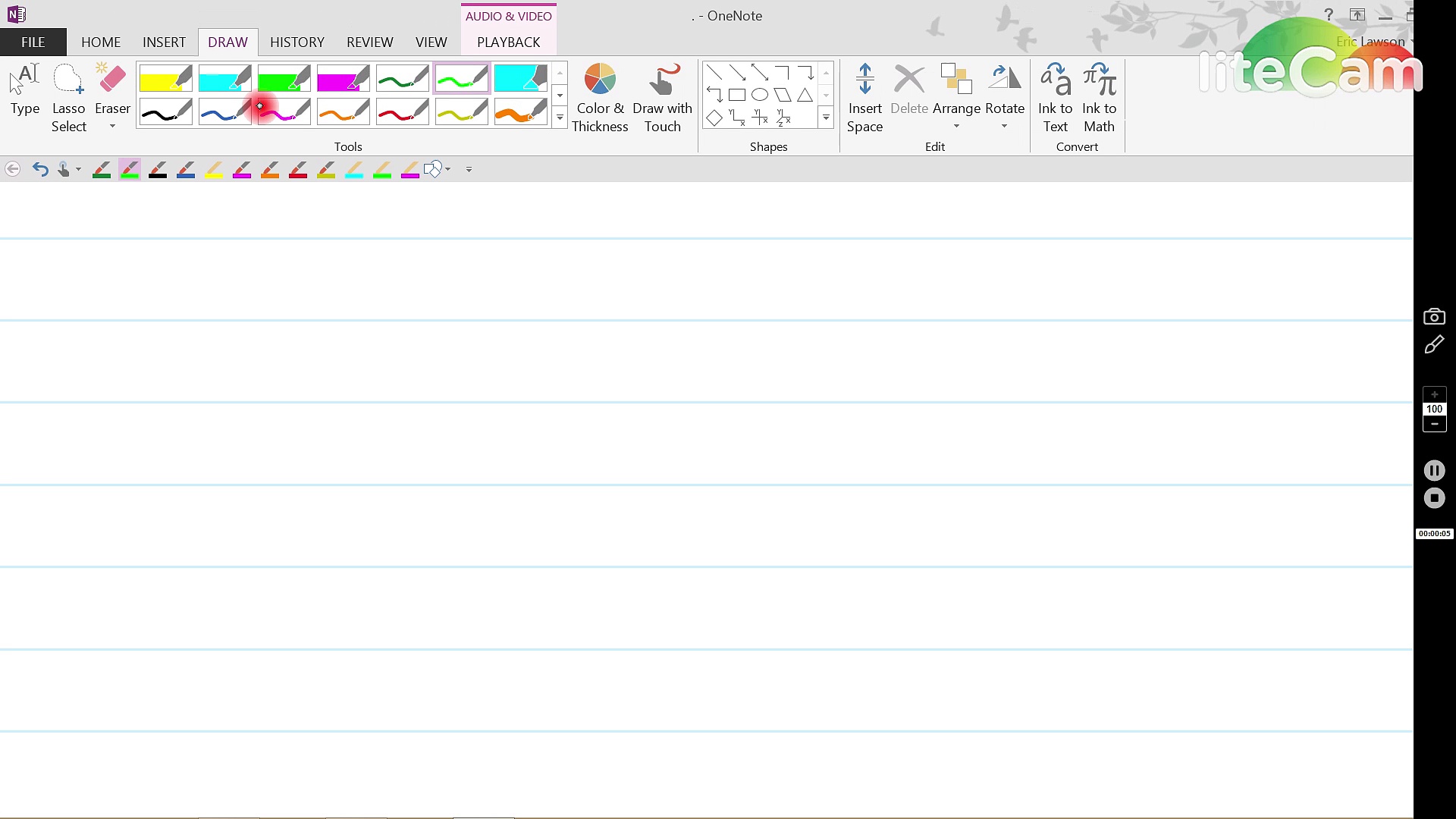Image resolution: width=1456 pixels, height=819 pixels.
Task: Expand the Shapes gallery
Action: 826,118
